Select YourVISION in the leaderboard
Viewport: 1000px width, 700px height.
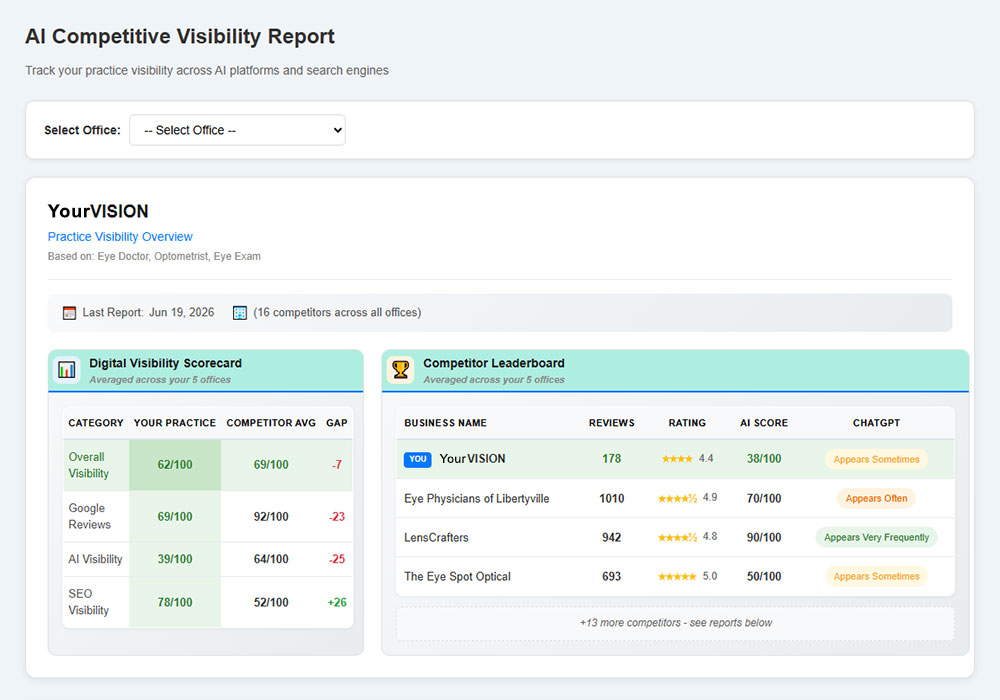pos(473,458)
